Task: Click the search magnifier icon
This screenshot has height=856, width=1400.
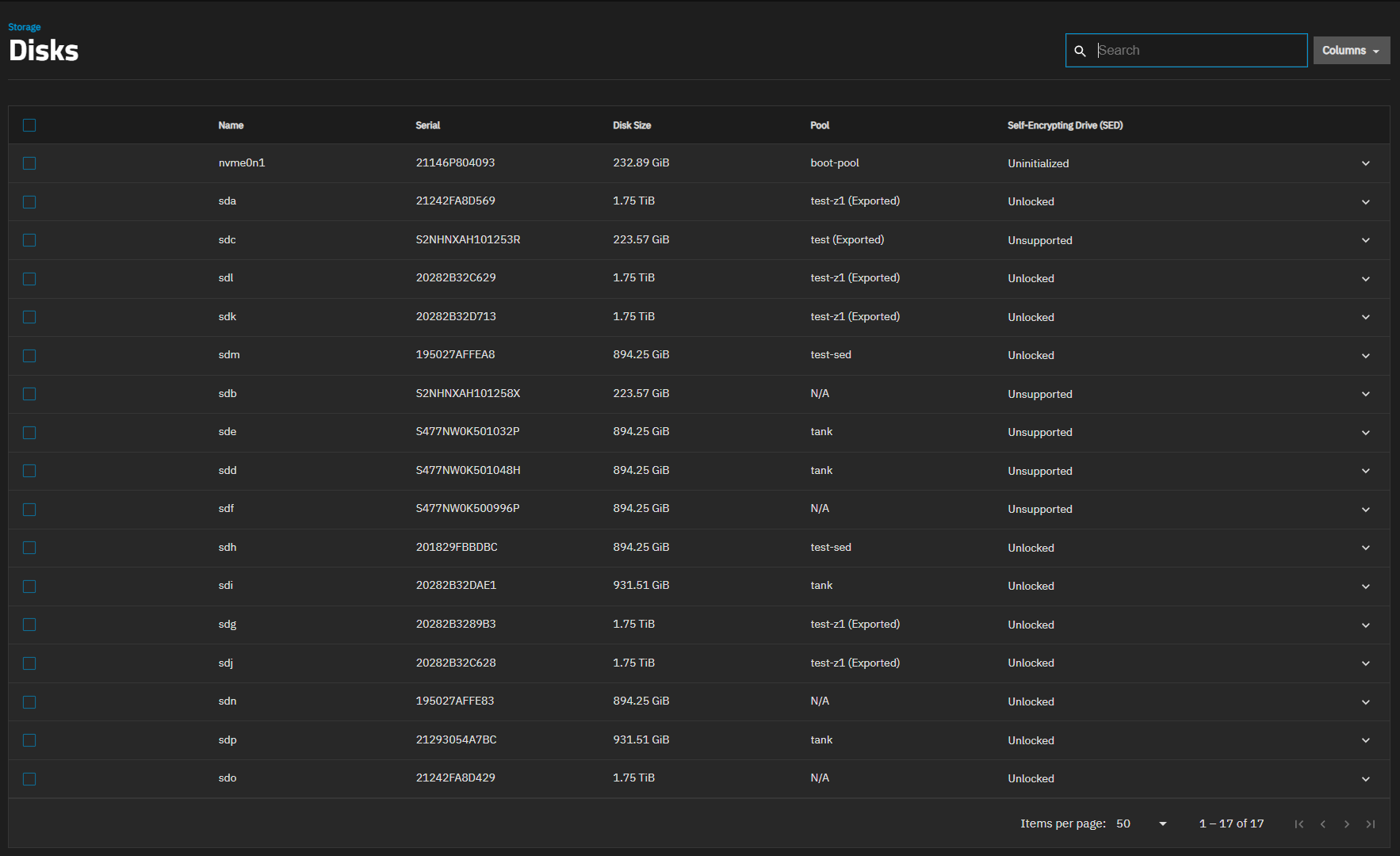Action: [x=1080, y=51]
